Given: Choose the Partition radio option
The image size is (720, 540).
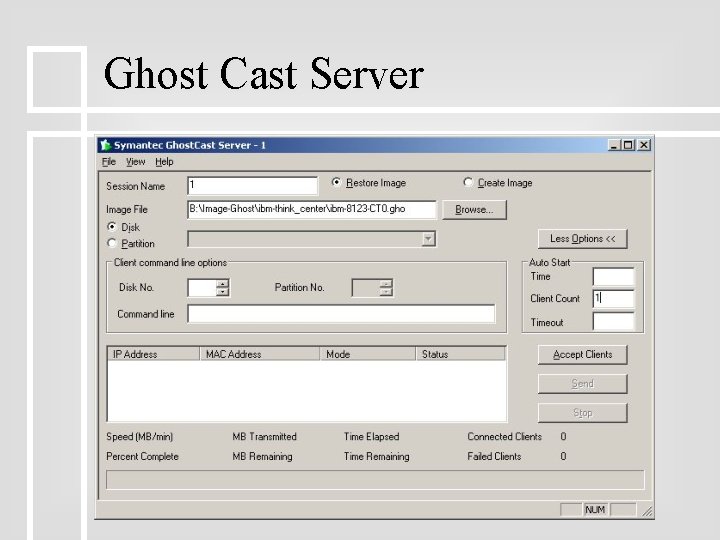Looking at the screenshot, I should tap(112, 243).
